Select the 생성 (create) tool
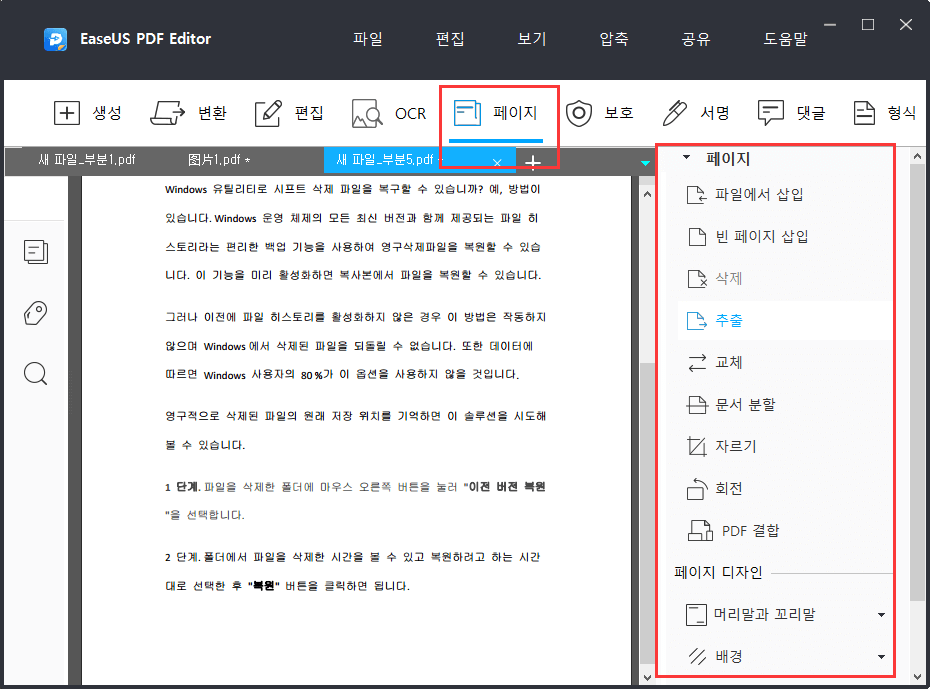 pyautogui.click(x=89, y=113)
